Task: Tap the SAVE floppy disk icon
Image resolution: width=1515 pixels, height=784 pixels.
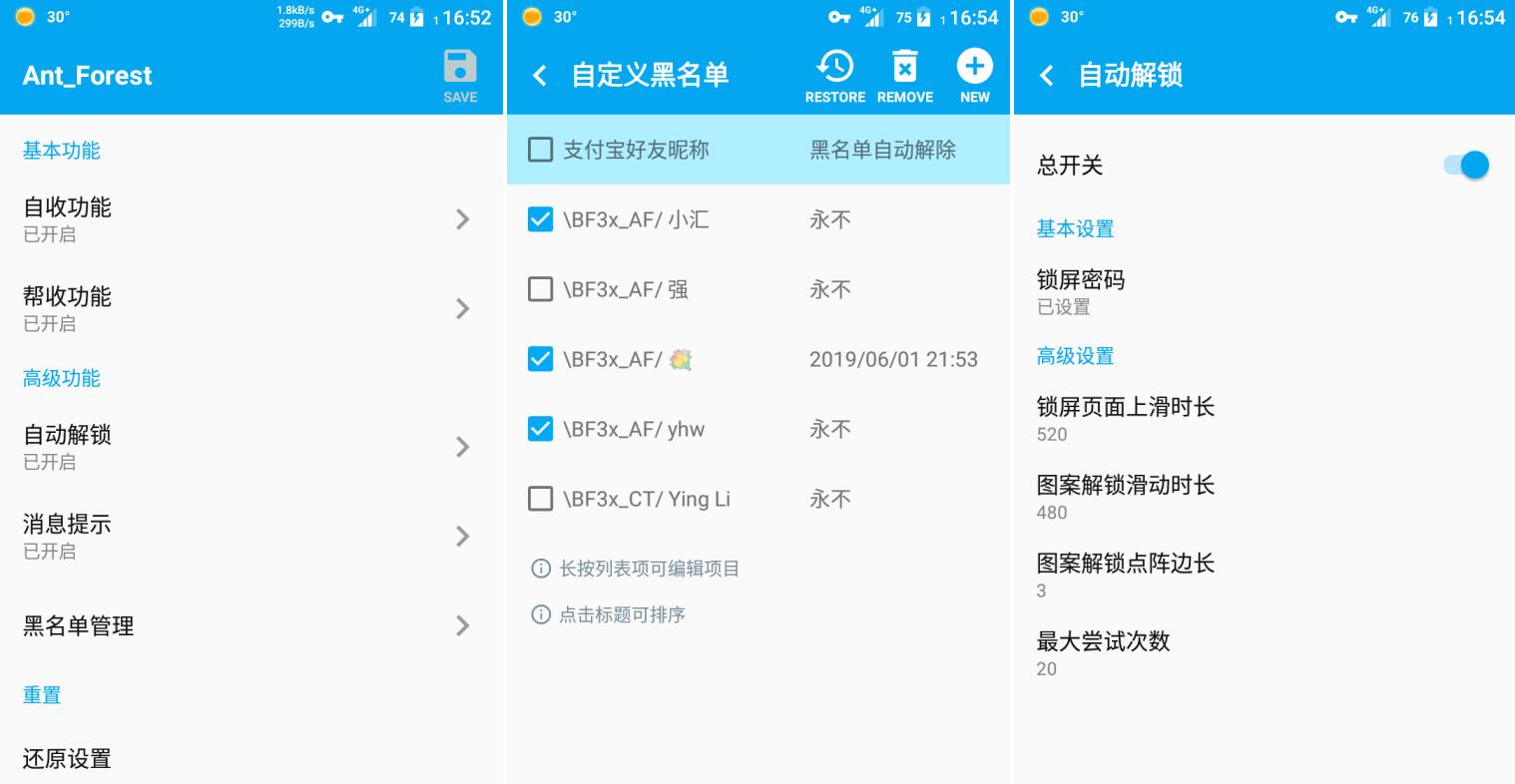Action: tap(460, 68)
